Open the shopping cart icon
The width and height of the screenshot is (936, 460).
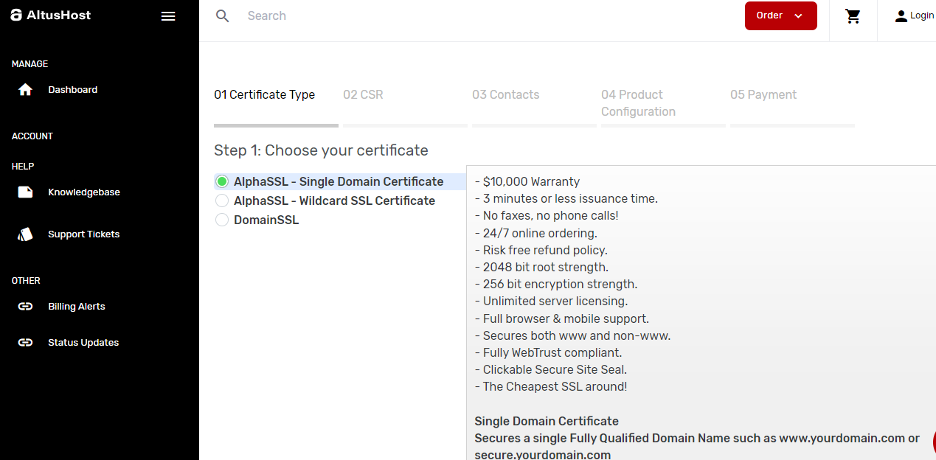coord(853,17)
